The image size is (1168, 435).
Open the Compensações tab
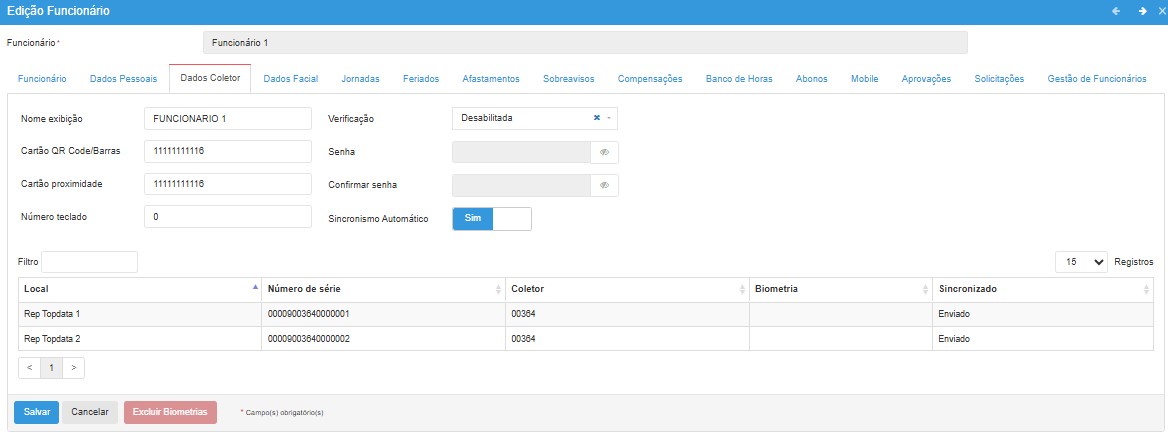[x=650, y=79]
